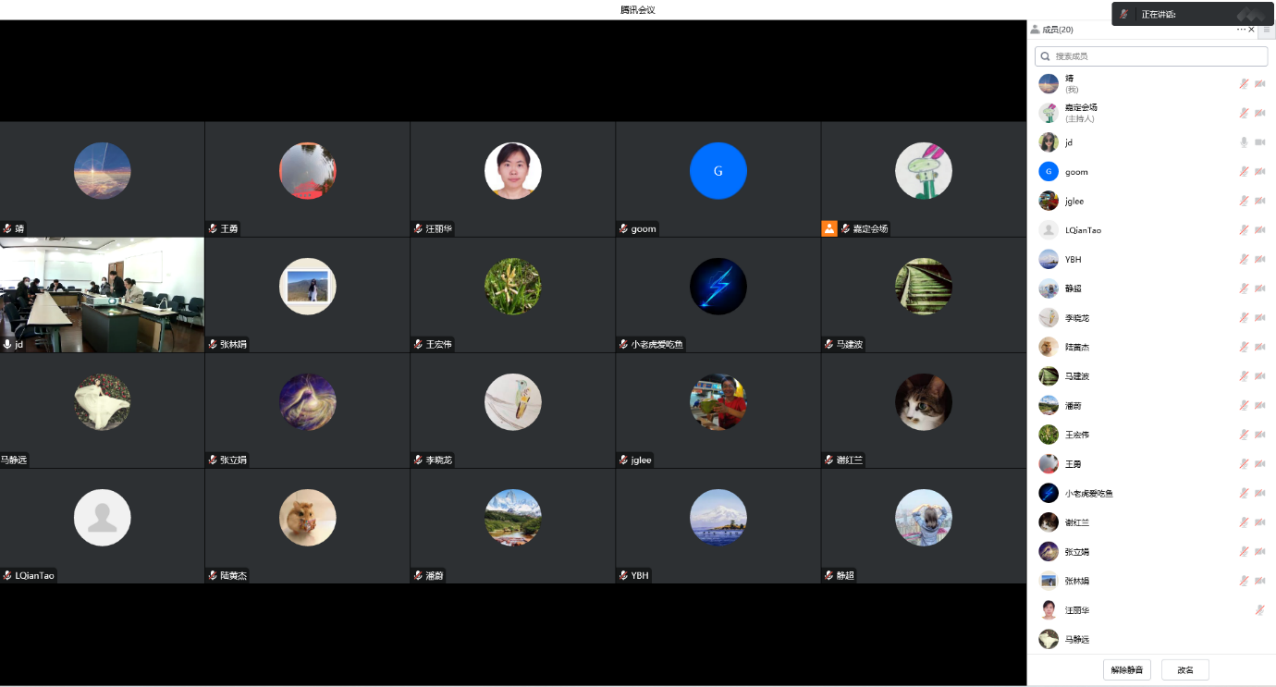Click jd's microphone icon in member list
The image size is (1276, 687).
(x=1244, y=143)
